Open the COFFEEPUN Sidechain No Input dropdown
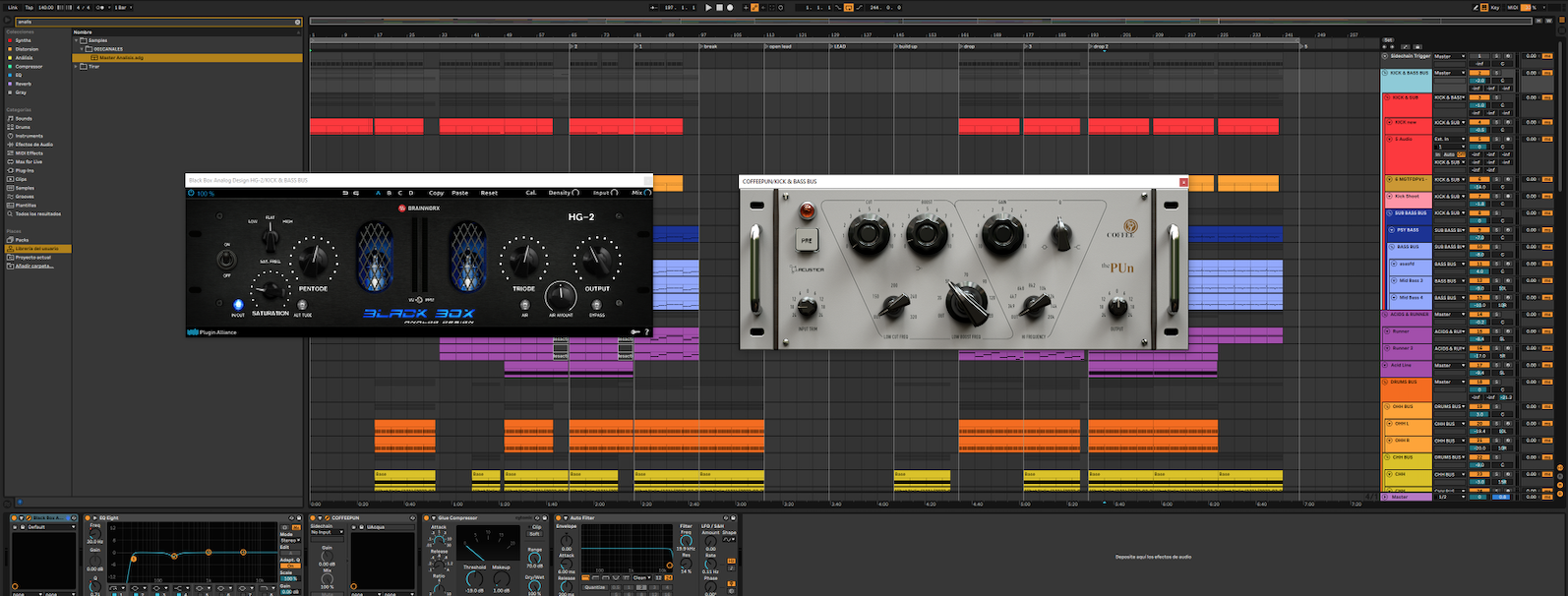1568x596 pixels. click(x=328, y=532)
